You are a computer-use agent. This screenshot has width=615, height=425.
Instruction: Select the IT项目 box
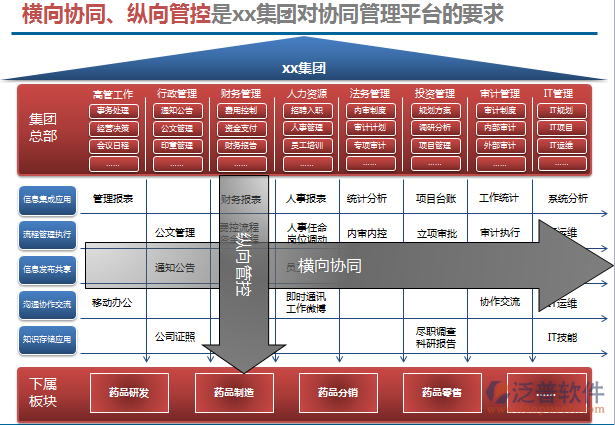pos(562,128)
